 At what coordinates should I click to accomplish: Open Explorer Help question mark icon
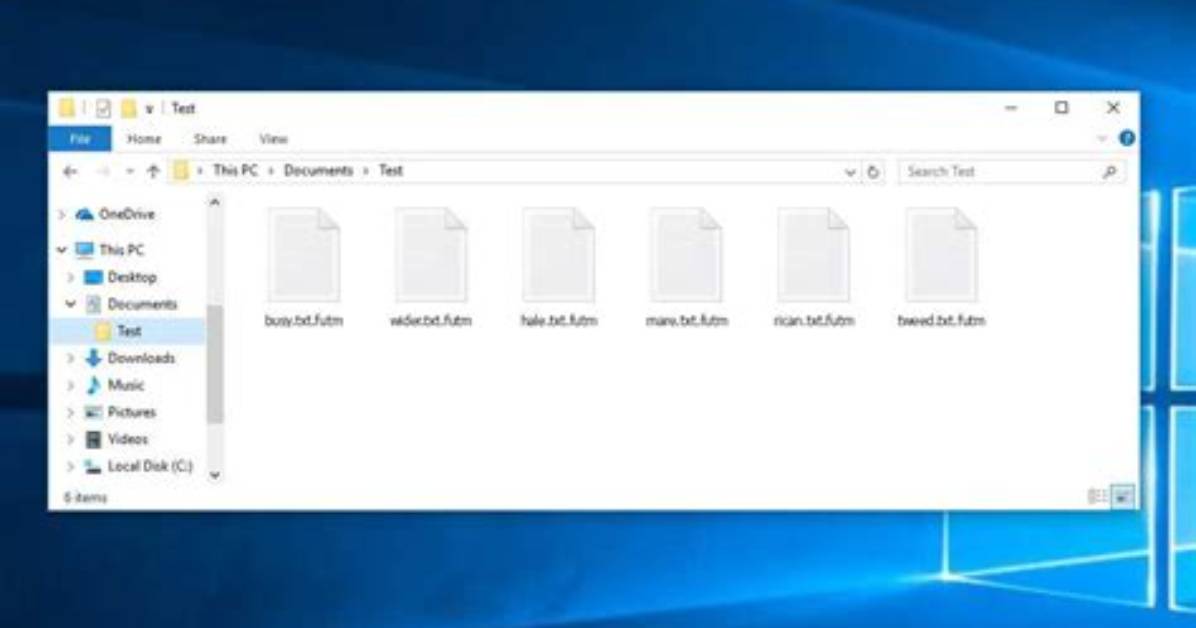click(x=1127, y=139)
